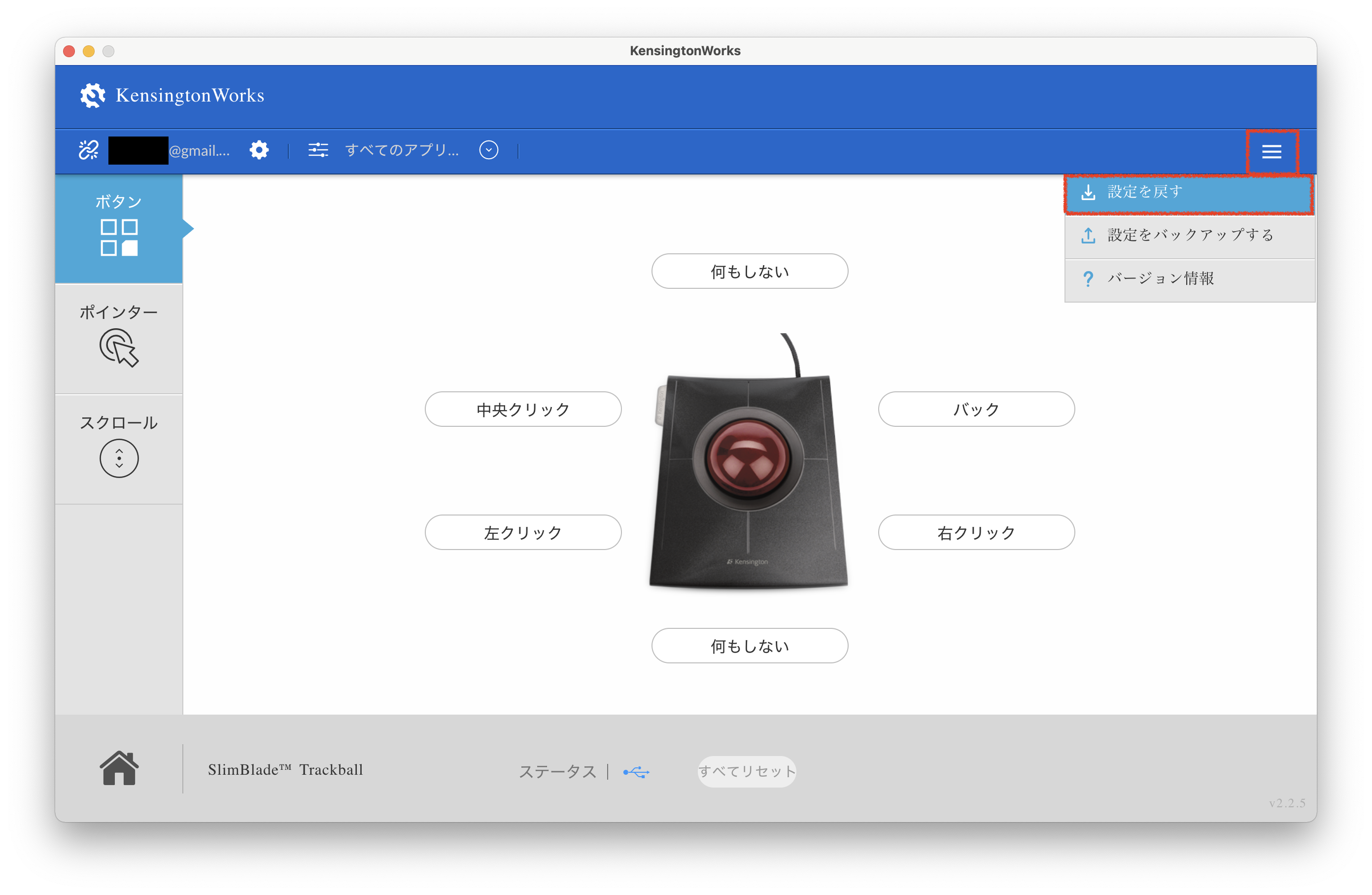Click the account settings gear icon

tap(259, 150)
